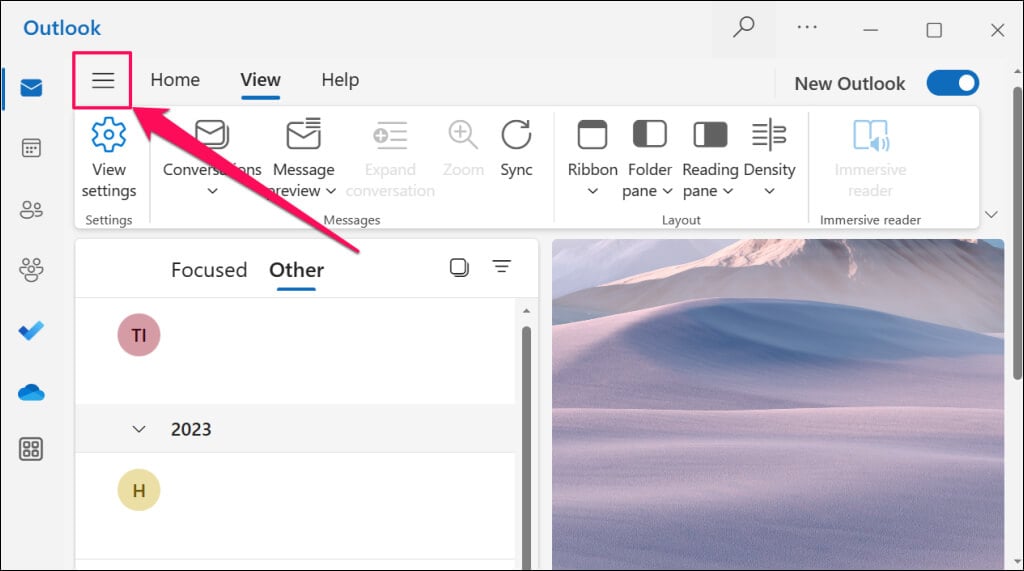The height and width of the screenshot is (571, 1024).
Task: Select the View ribbon tab
Action: [261, 80]
